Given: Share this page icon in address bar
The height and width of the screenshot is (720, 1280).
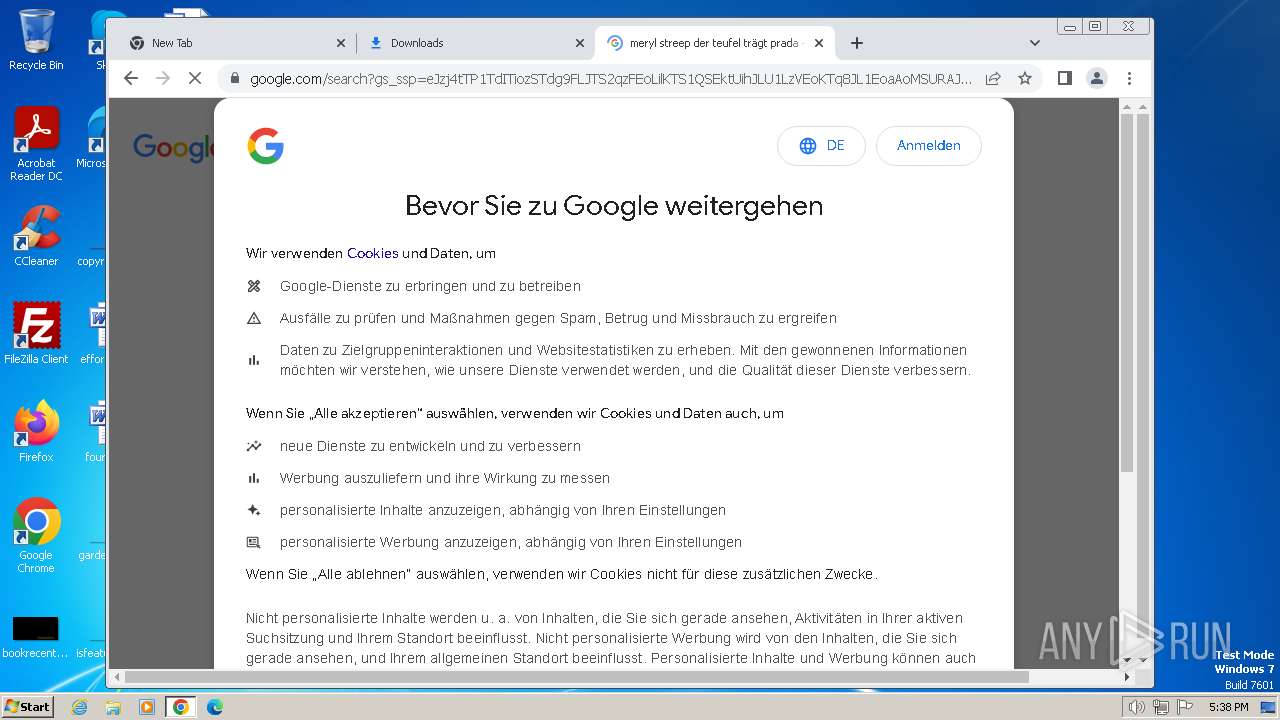Looking at the screenshot, I should pyautogui.click(x=993, y=78).
